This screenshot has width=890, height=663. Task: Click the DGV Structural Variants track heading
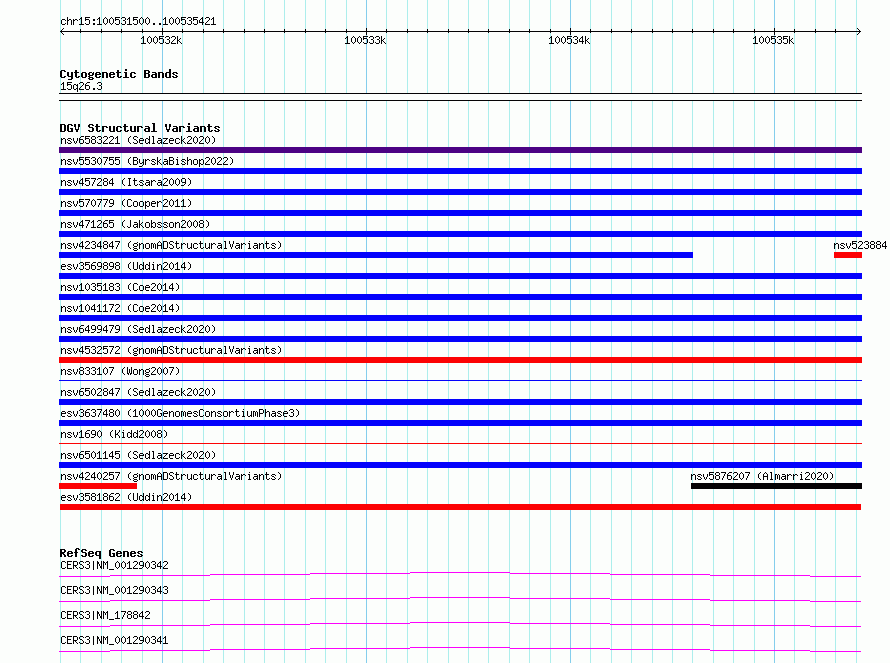139,128
